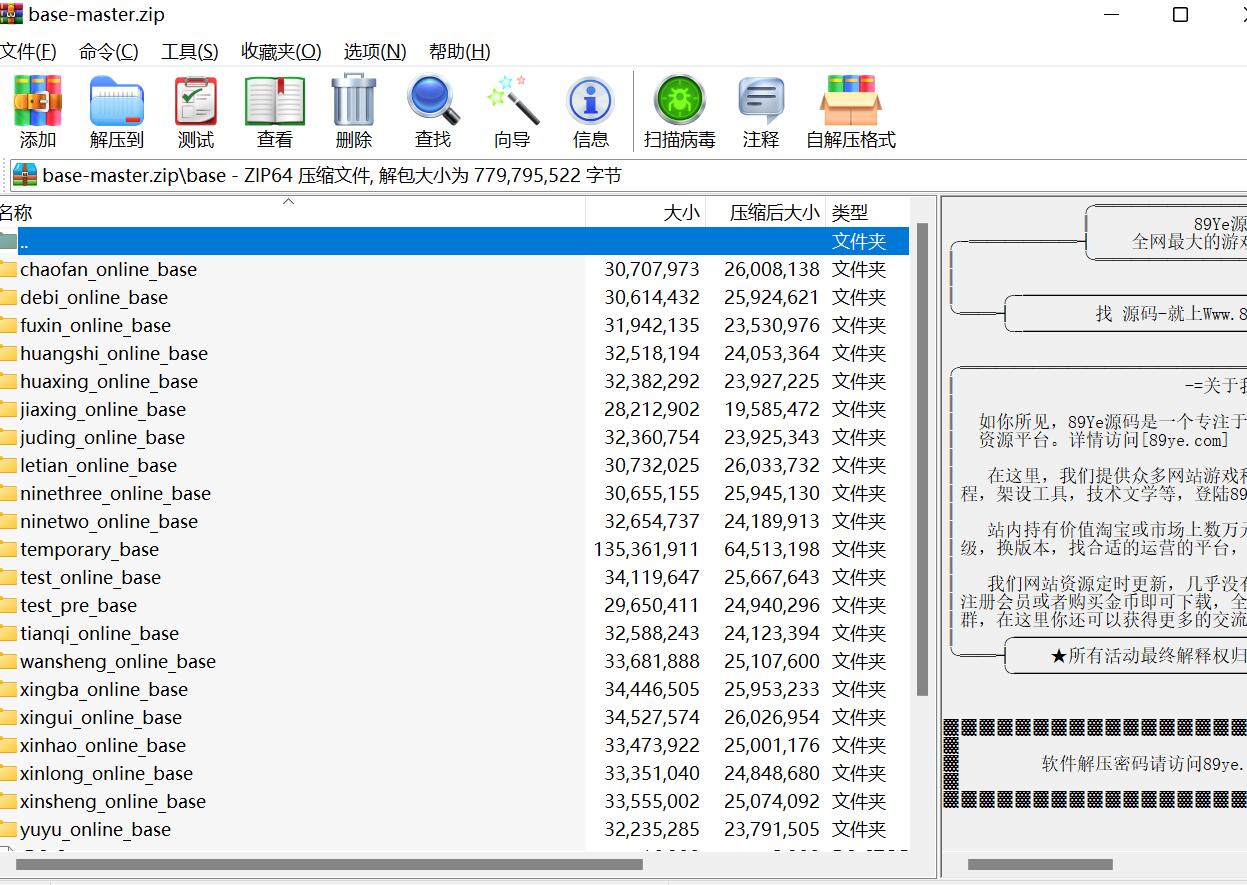Select the test_pre_base folder
The width and height of the screenshot is (1247, 885).
tap(454, 605)
